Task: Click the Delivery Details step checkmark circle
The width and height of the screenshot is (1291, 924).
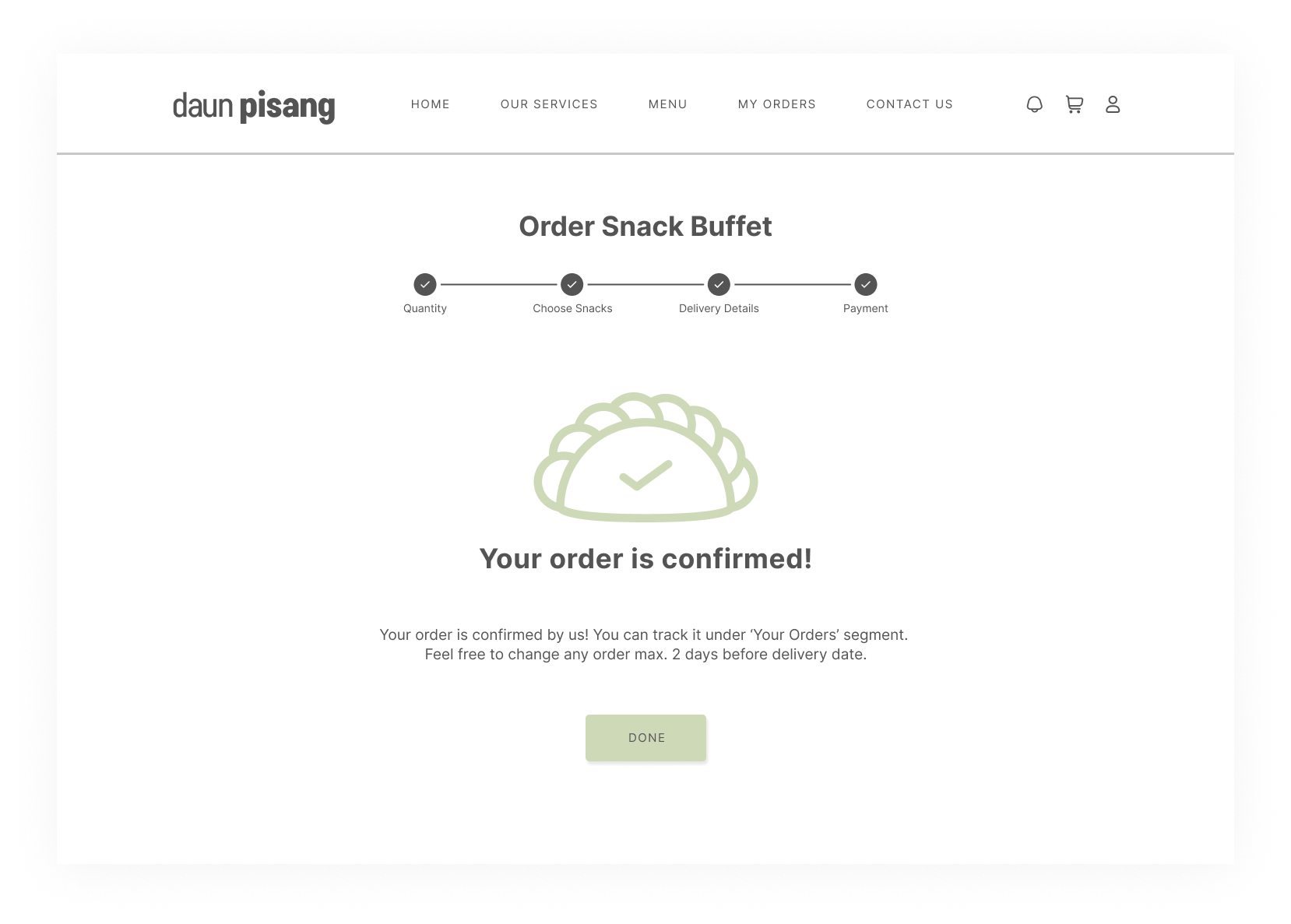Action: (719, 285)
